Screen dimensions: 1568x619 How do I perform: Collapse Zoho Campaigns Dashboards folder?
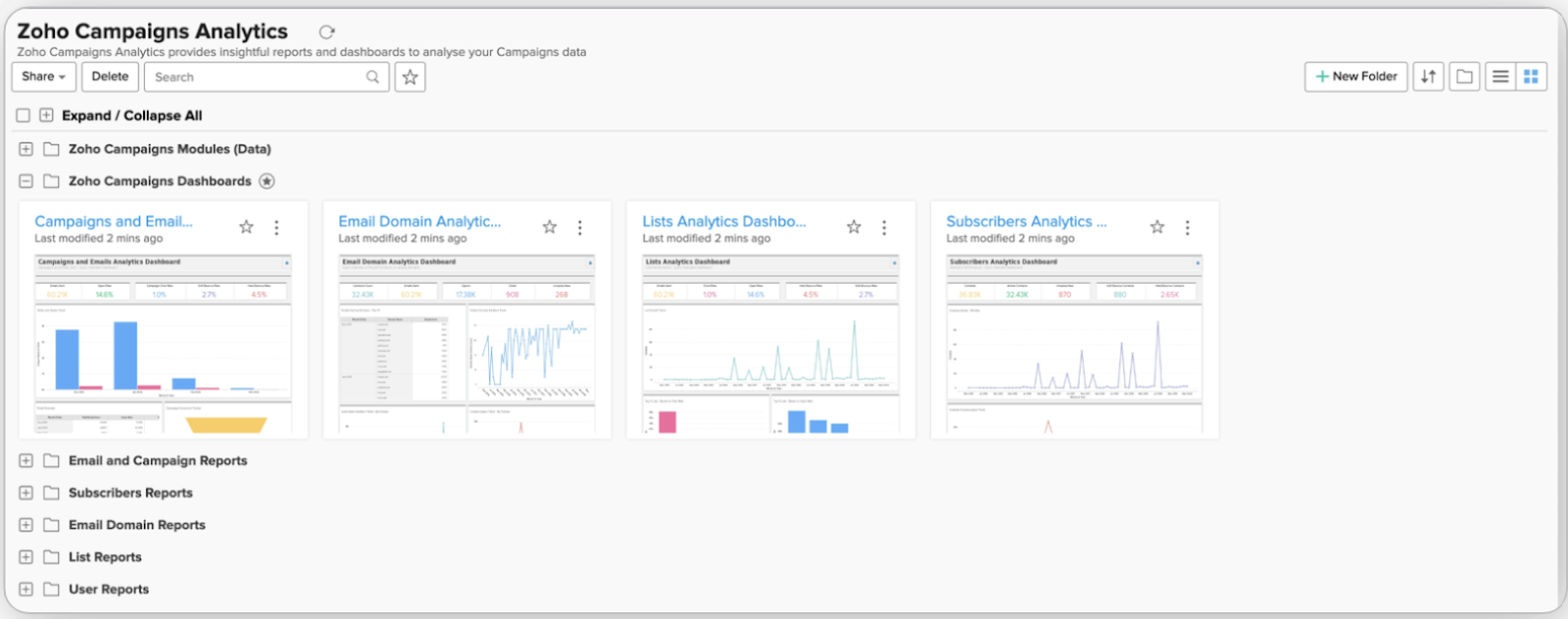tap(25, 181)
